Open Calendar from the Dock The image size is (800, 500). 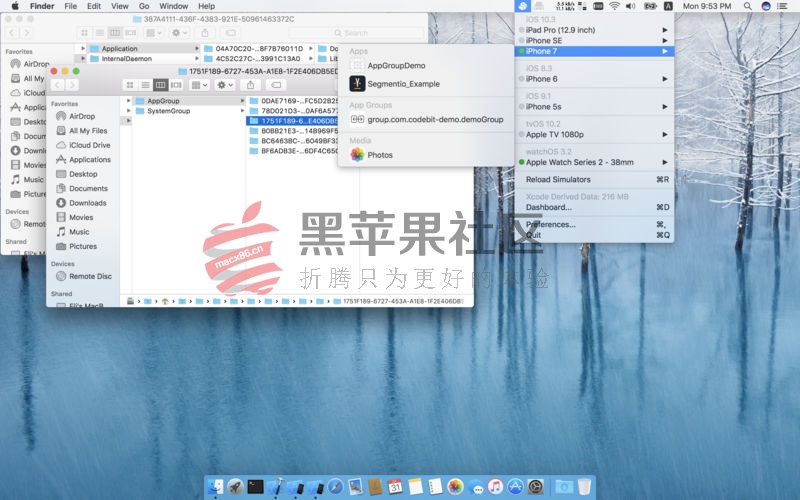tap(395, 486)
